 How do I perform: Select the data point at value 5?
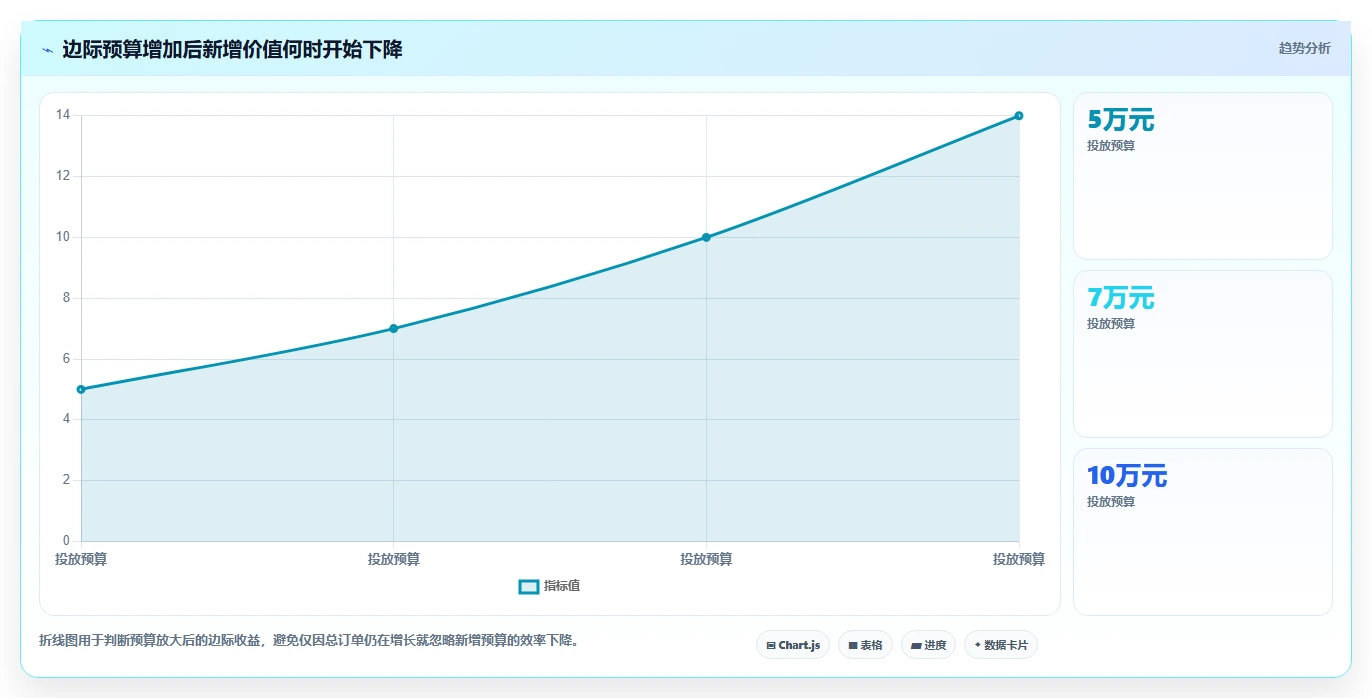(81, 389)
